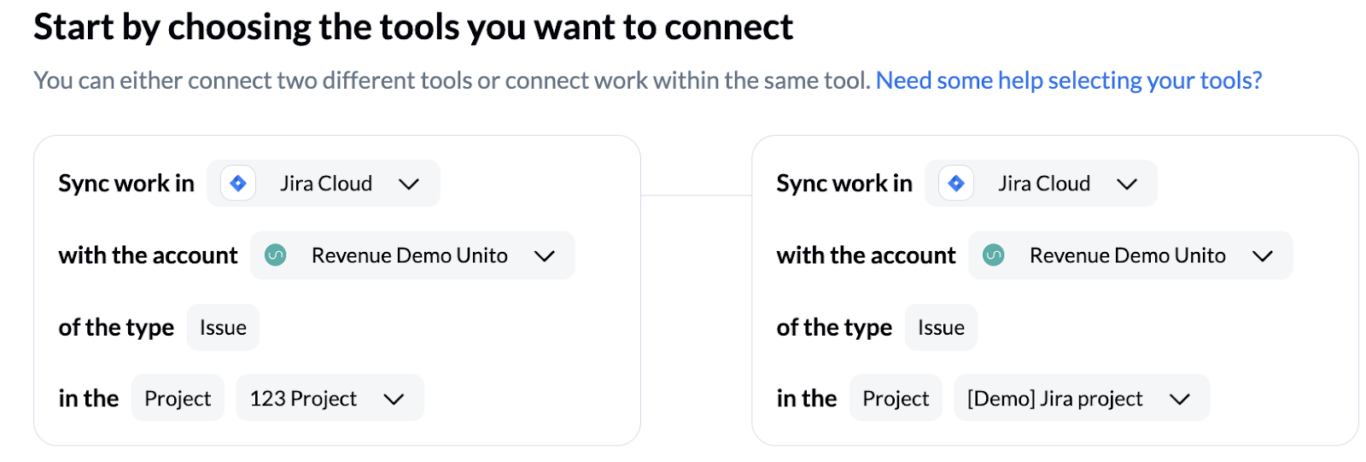
Task: Click the Project label tag in right card
Action: (896, 398)
